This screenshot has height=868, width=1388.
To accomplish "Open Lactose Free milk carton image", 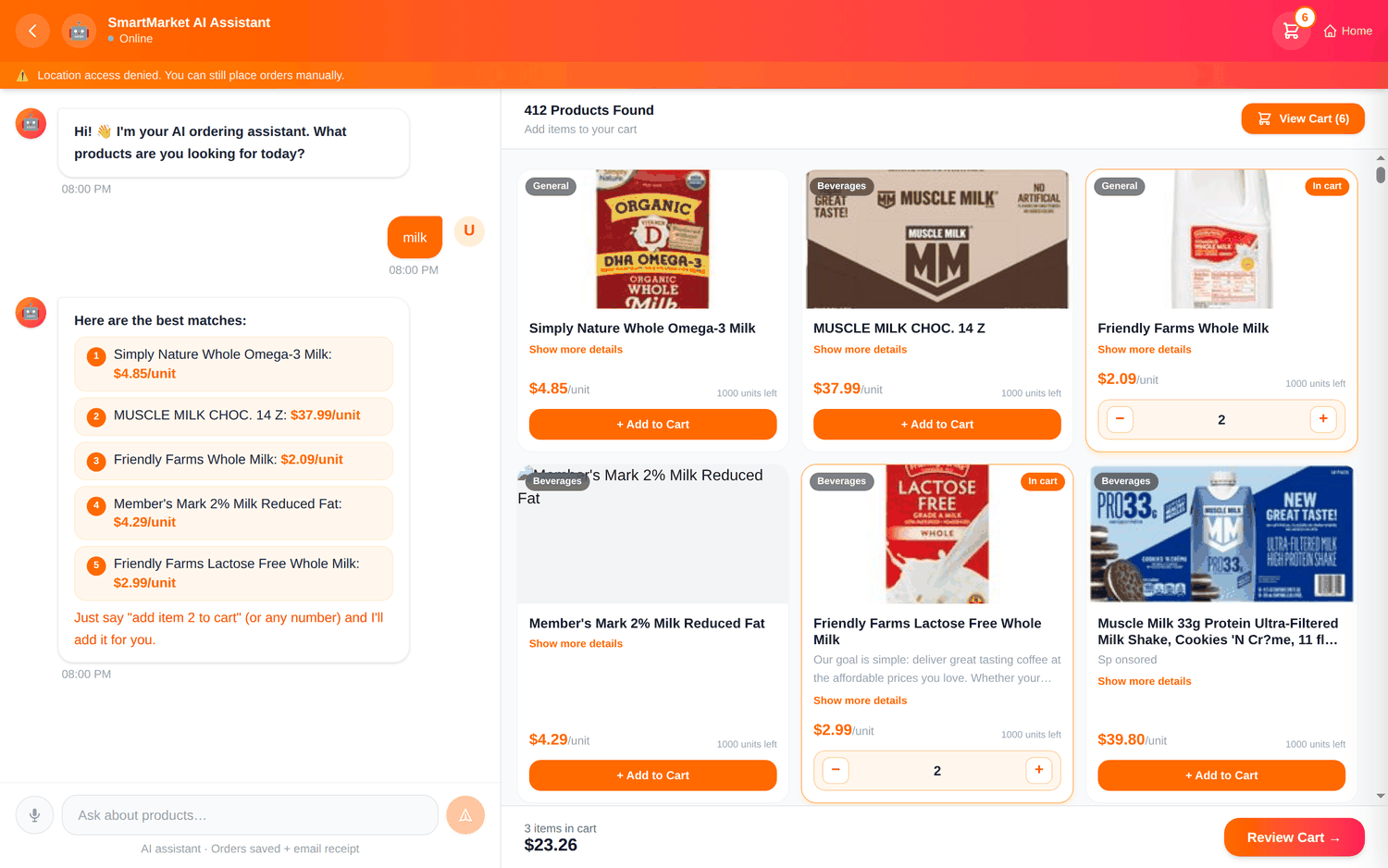I will pyautogui.click(x=936, y=534).
